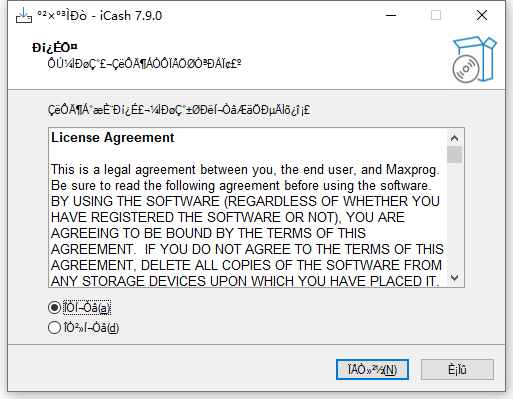Click the empty scrollbar track below thumb
The width and height of the screenshot is (513, 399).
coord(454,216)
